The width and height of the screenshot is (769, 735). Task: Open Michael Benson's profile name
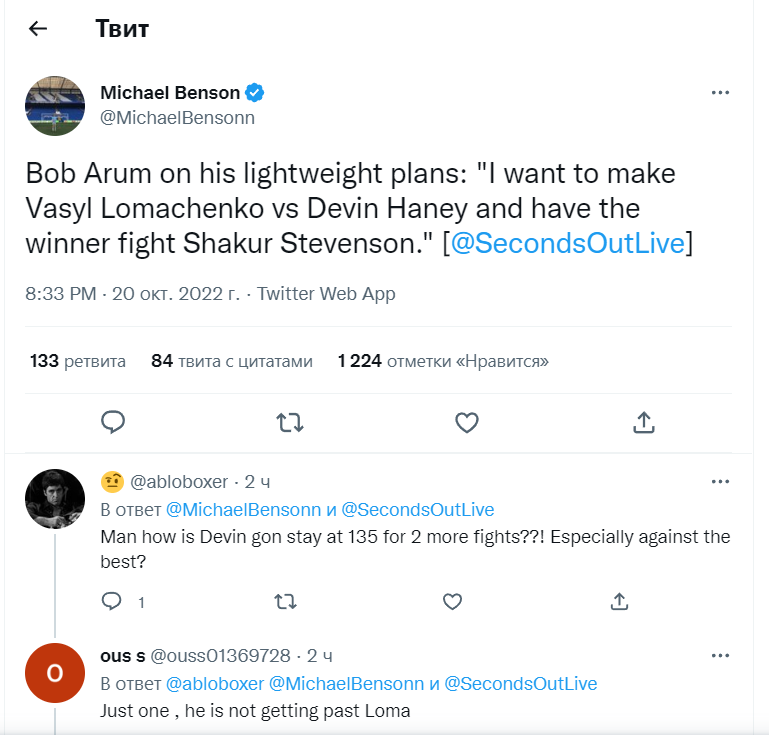point(170,93)
